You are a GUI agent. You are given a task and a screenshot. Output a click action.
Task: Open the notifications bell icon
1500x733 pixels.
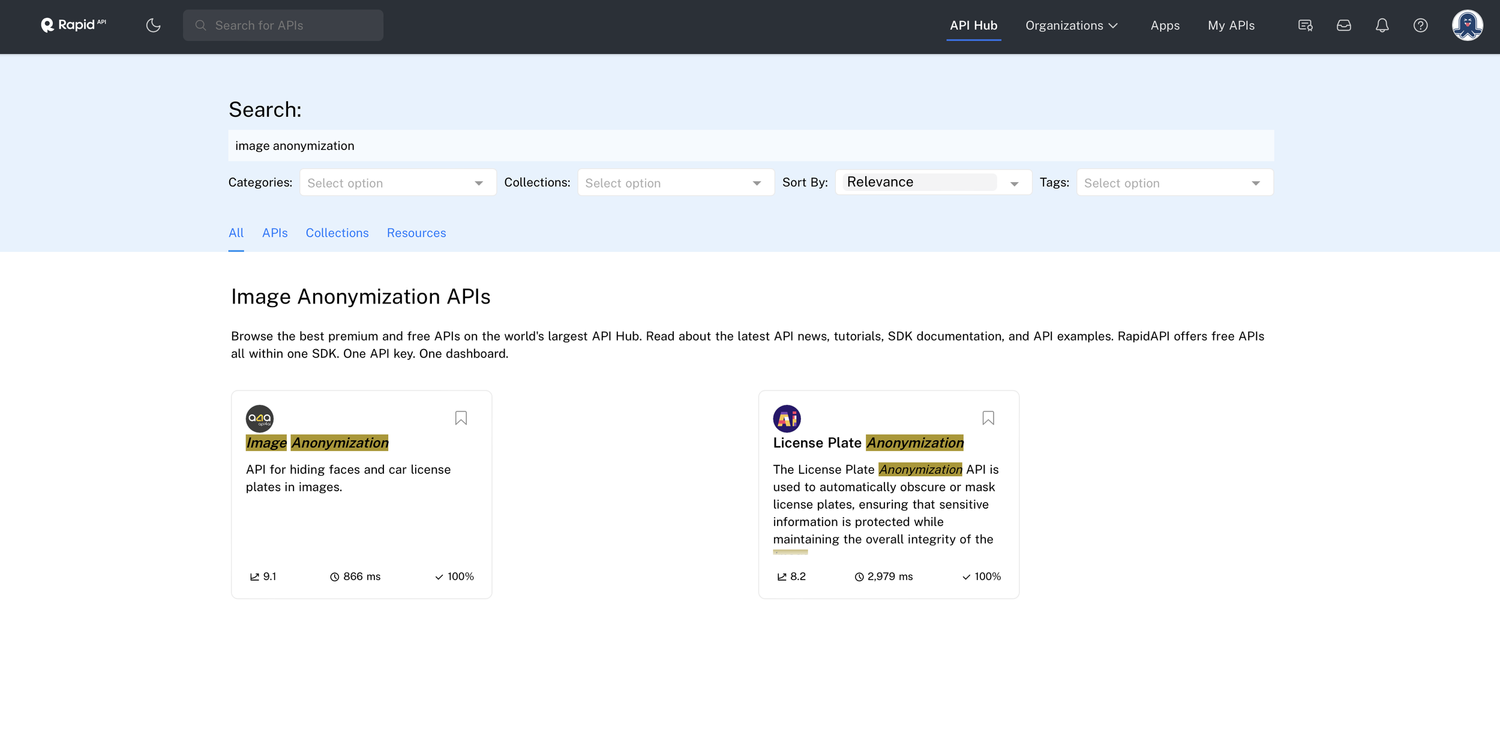1382,25
